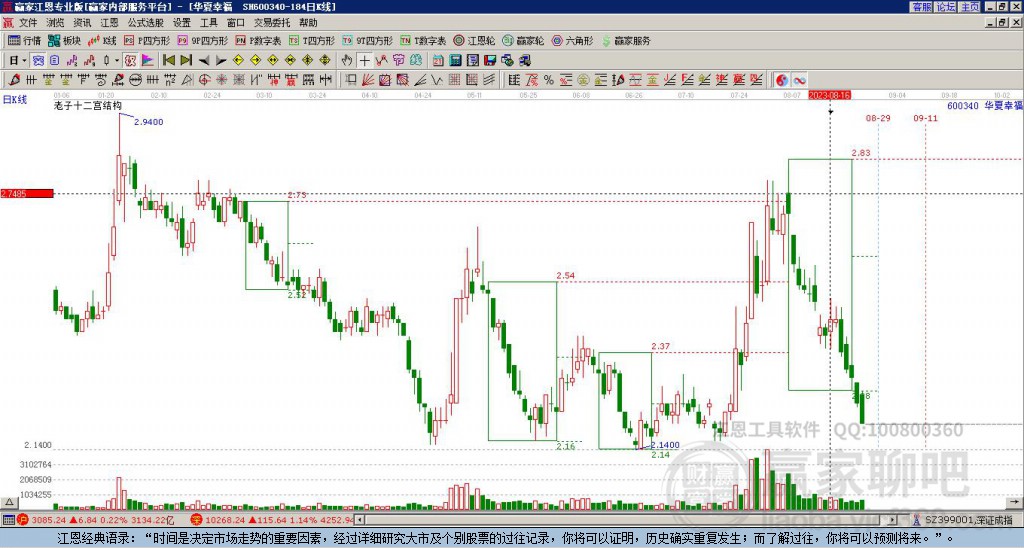
Task: Click the 09-11 date label
Action: [x=925, y=118]
